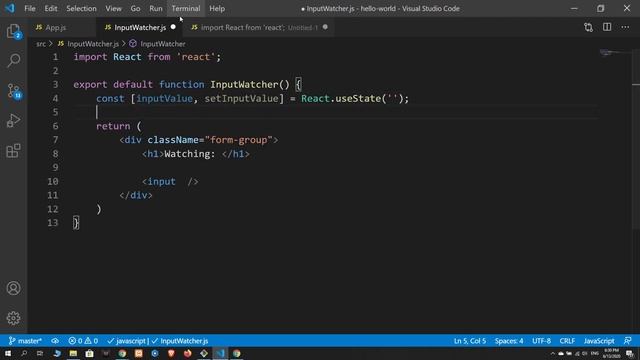Click the Ln 5, Col 5 indicator
Image resolution: width=640 pixels, height=360 pixels.
[470, 341]
